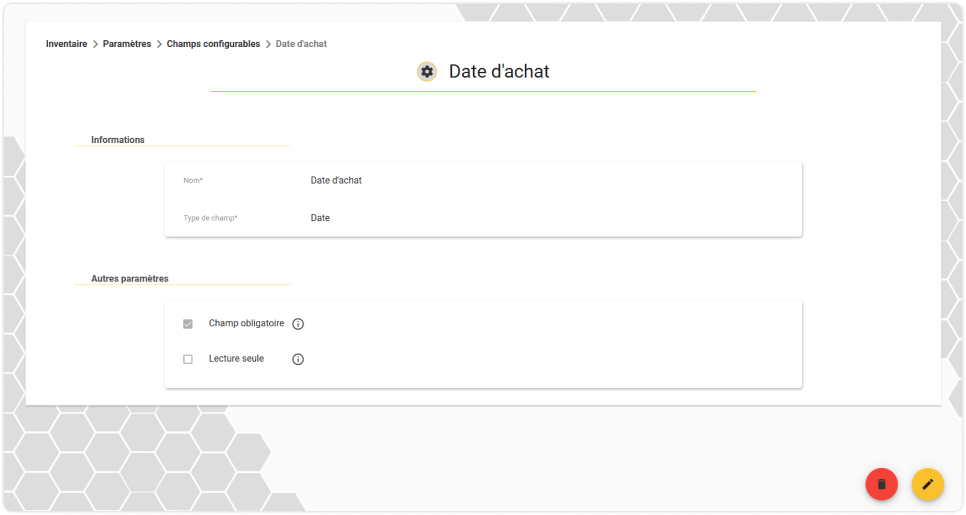The height and width of the screenshot is (515, 966).
Task: Toggle the Champ obligatoire checkbox
Action: click(188, 324)
